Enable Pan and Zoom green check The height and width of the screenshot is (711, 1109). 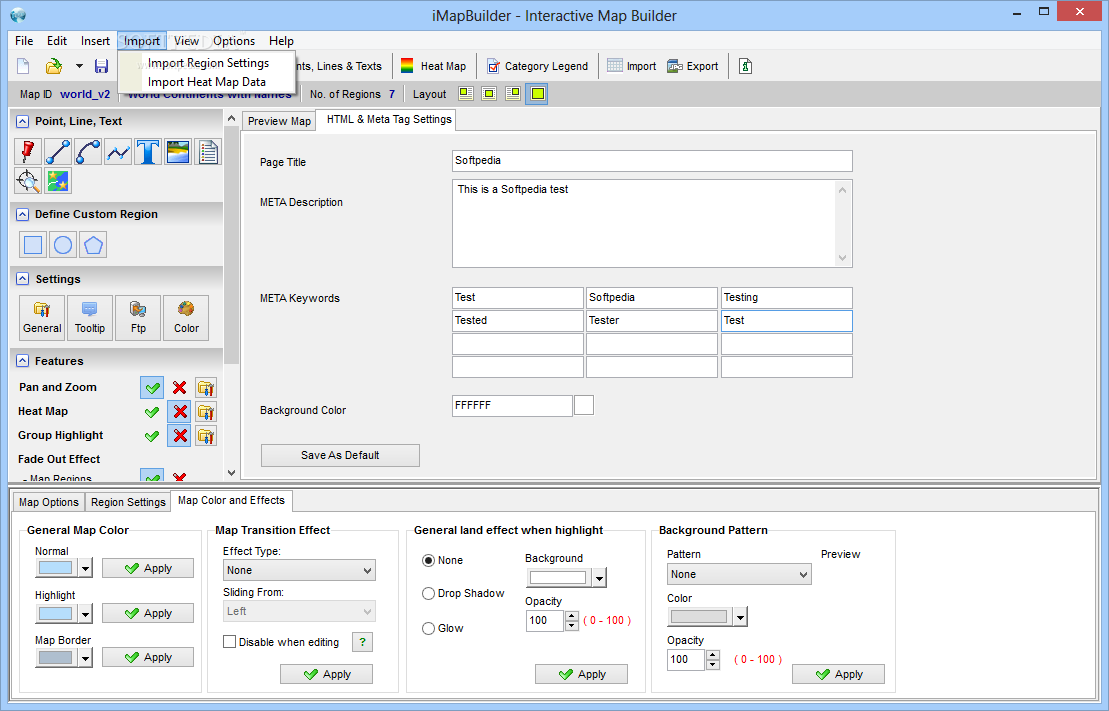tap(152, 388)
